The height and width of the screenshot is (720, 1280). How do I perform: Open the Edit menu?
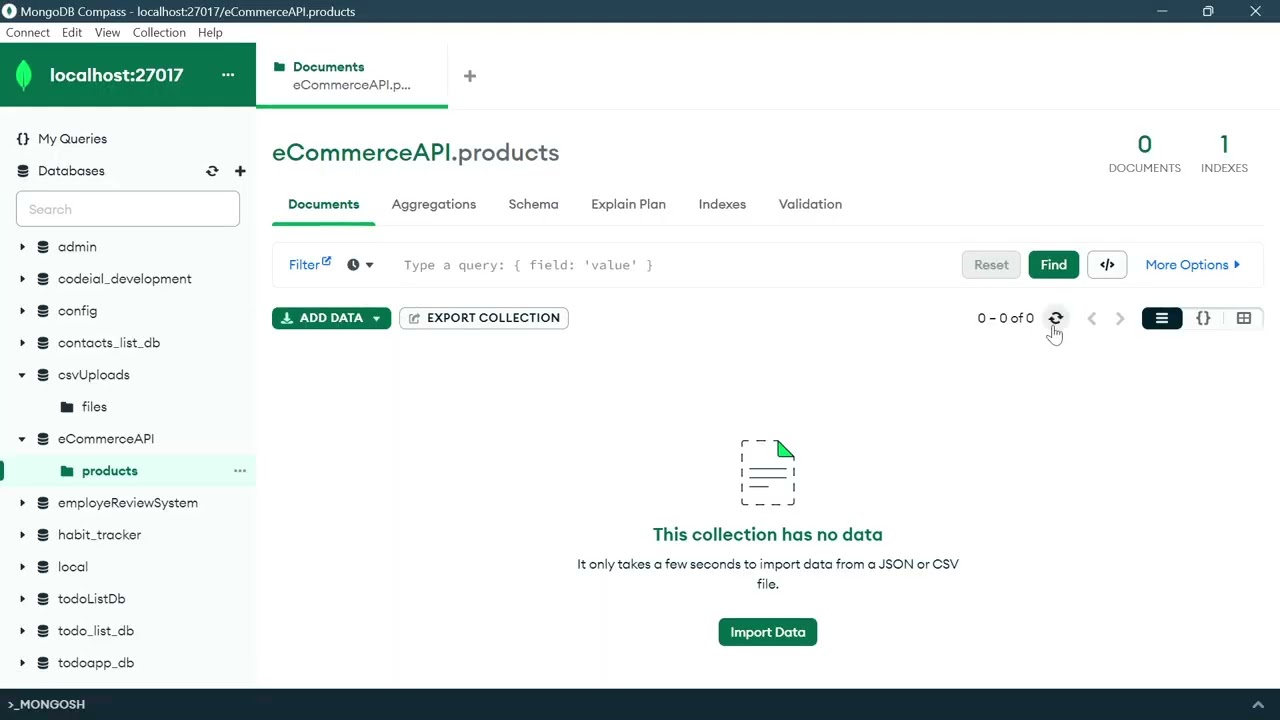coord(72,32)
